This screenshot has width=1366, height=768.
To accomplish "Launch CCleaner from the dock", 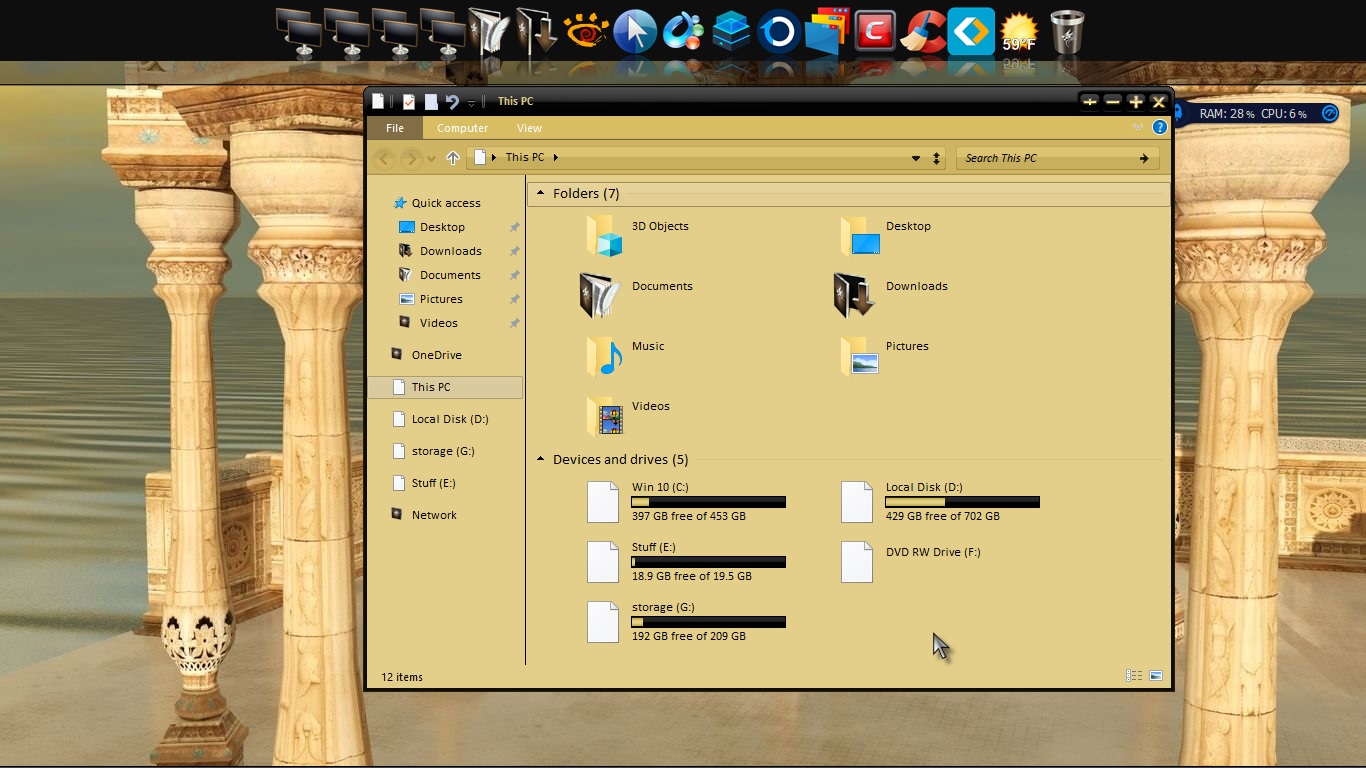I will [923, 31].
